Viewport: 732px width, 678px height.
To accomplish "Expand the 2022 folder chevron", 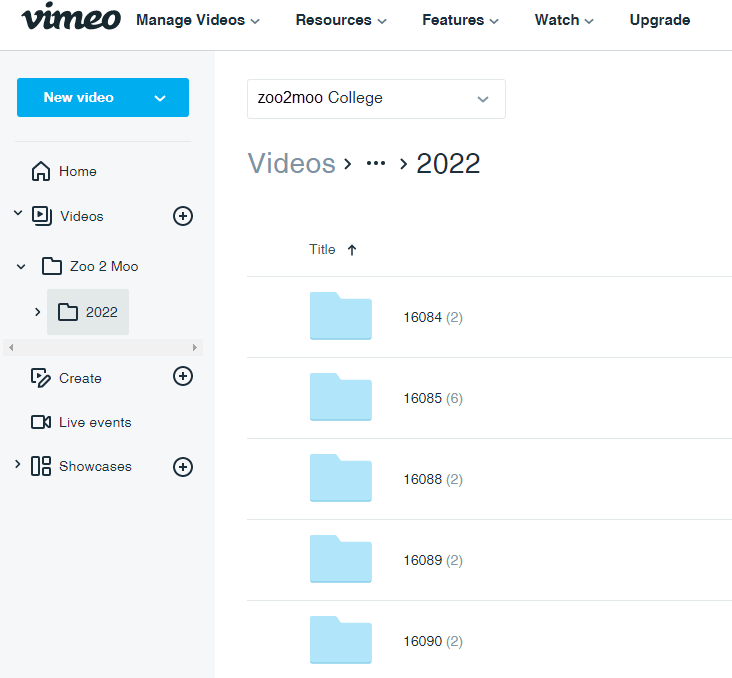I will click(x=38, y=312).
